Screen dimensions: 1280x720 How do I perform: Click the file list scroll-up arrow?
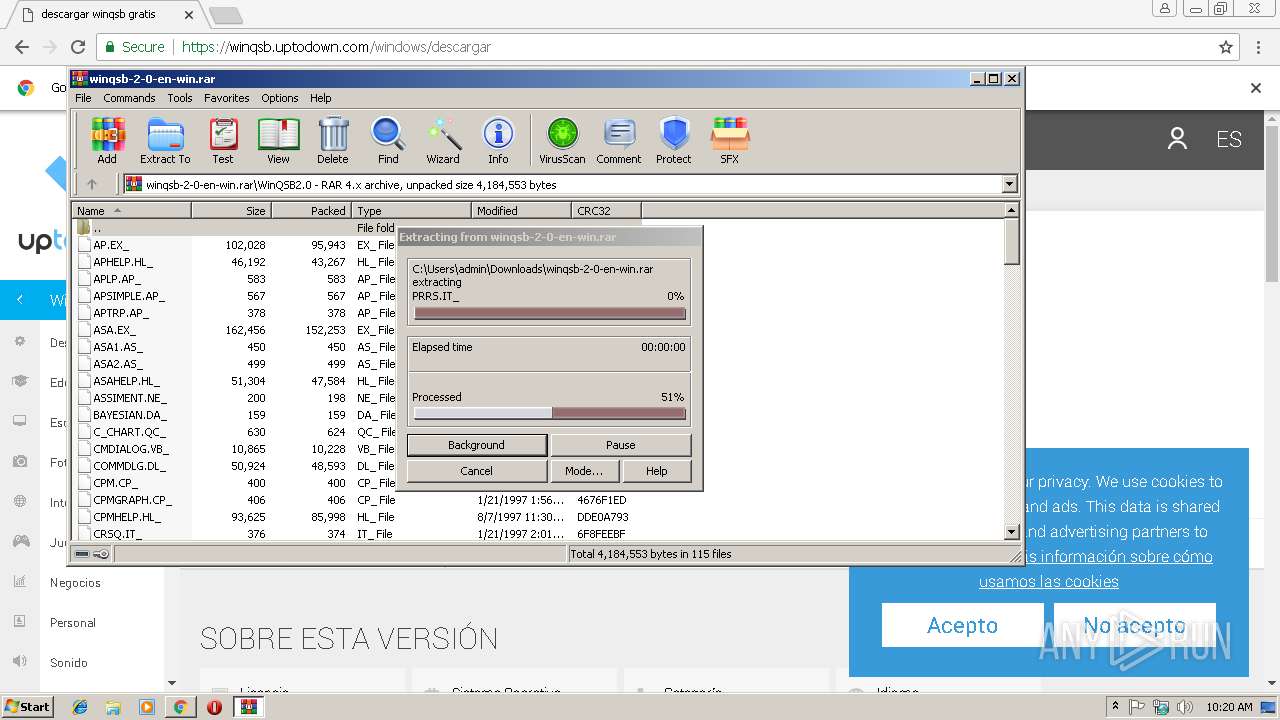(x=1011, y=210)
